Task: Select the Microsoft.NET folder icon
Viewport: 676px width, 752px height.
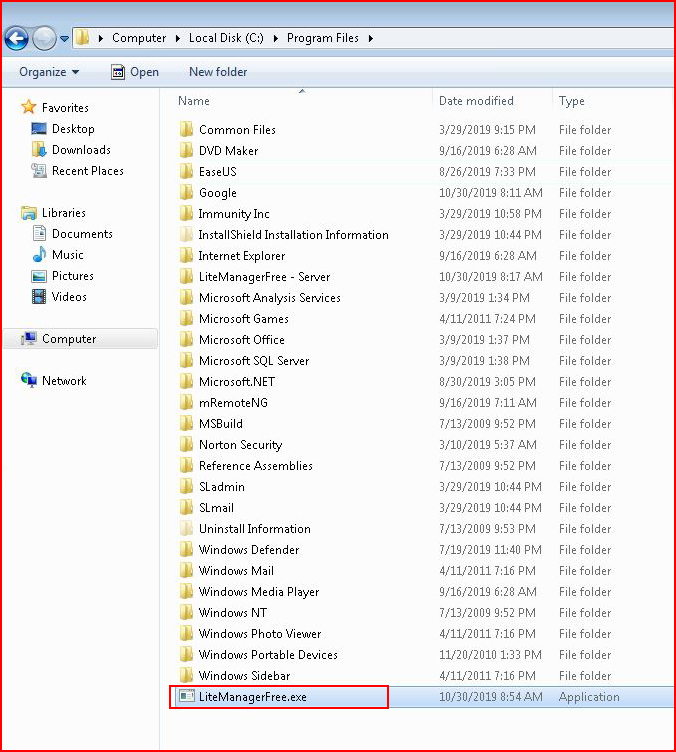Action: tap(186, 381)
